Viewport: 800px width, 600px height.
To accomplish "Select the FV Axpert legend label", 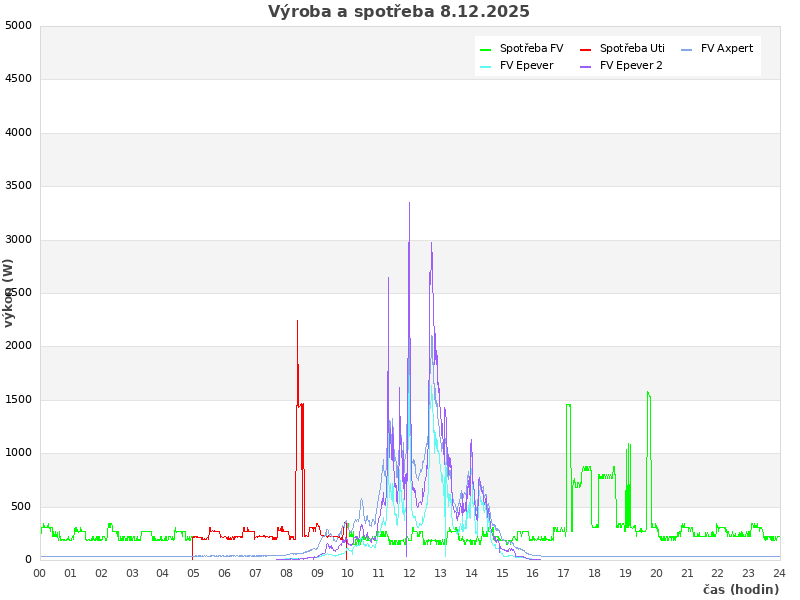I will (x=727, y=49).
